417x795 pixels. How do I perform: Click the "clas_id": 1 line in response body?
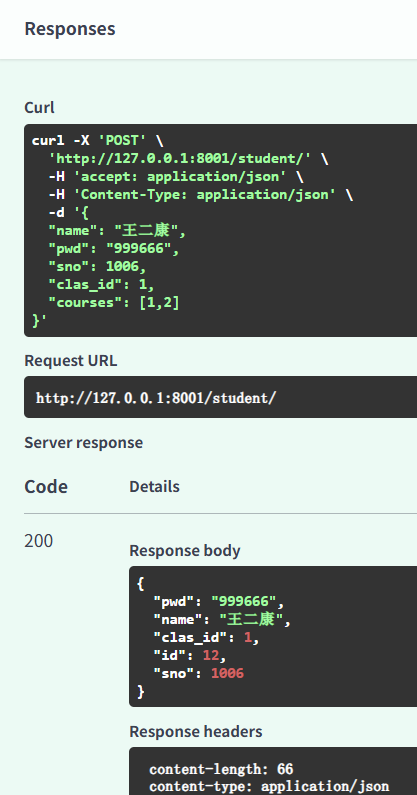tap(206, 637)
